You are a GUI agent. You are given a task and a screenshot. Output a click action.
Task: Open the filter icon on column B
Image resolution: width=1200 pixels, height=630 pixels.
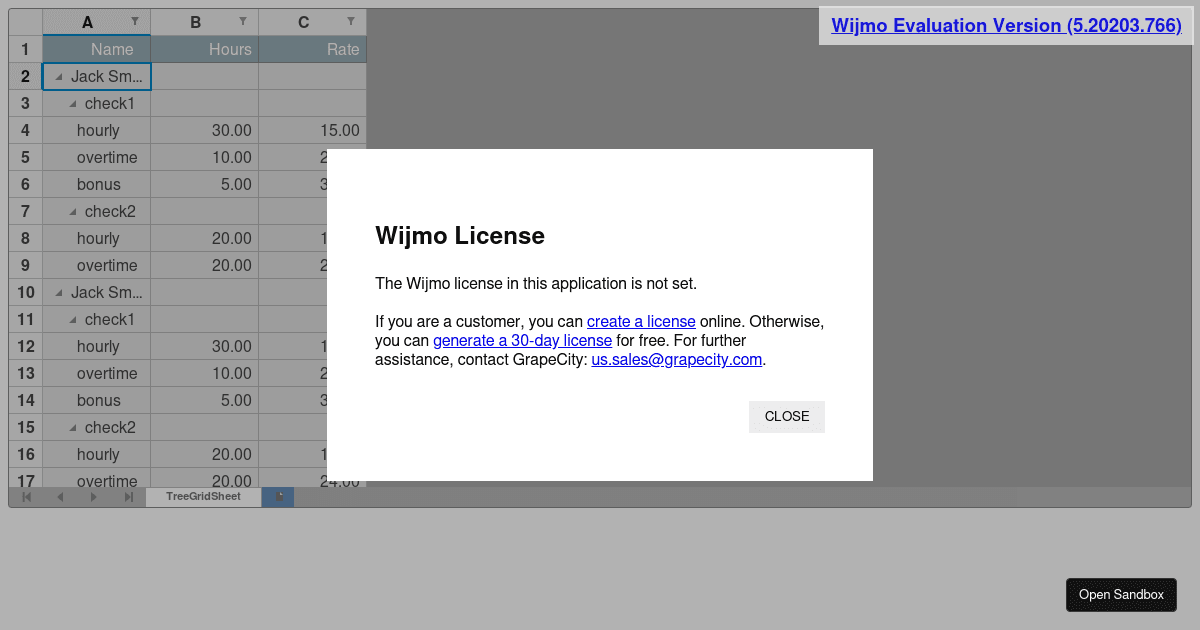243,22
